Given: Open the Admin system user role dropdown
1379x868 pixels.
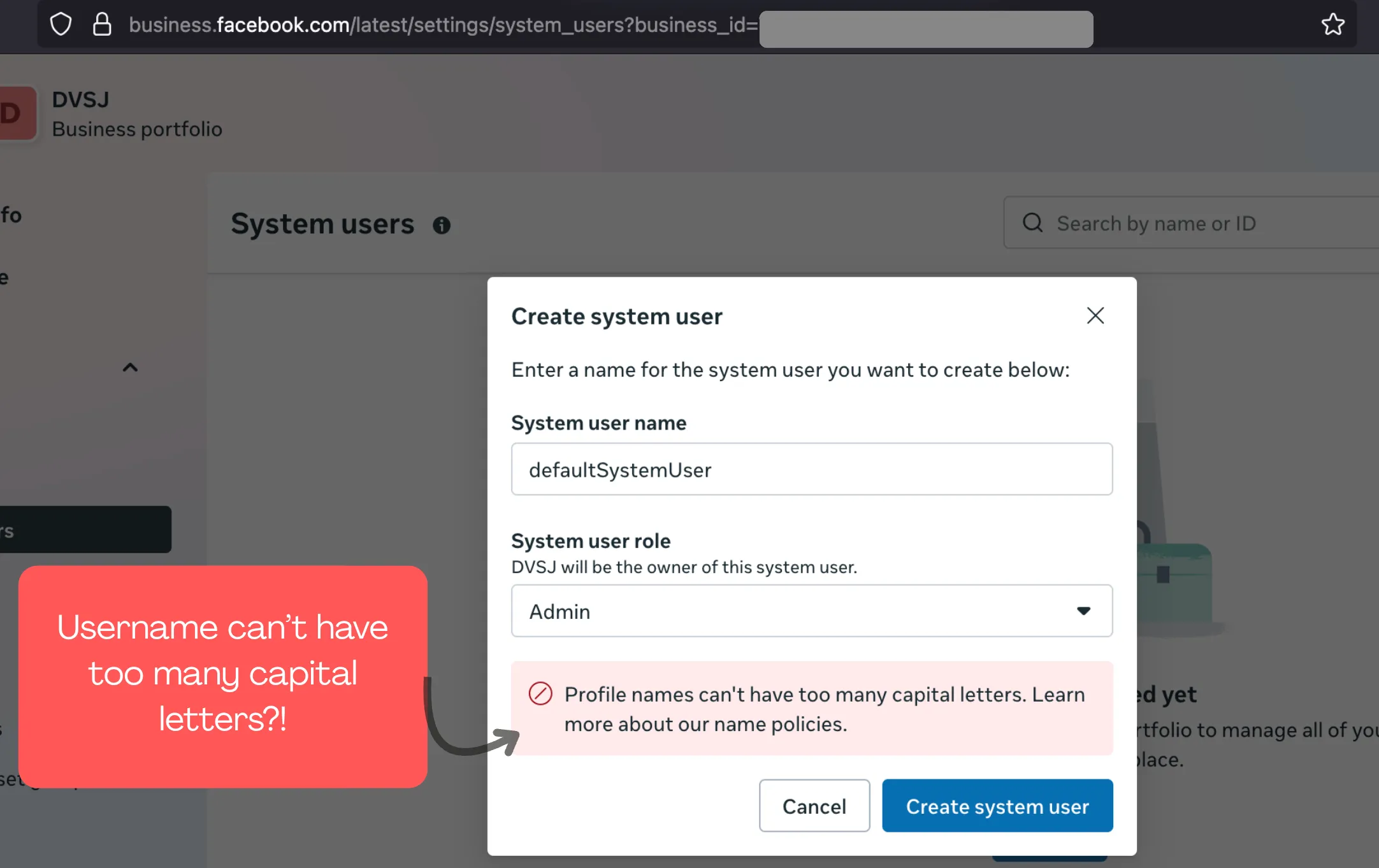Looking at the screenshot, I should [x=811, y=611].
